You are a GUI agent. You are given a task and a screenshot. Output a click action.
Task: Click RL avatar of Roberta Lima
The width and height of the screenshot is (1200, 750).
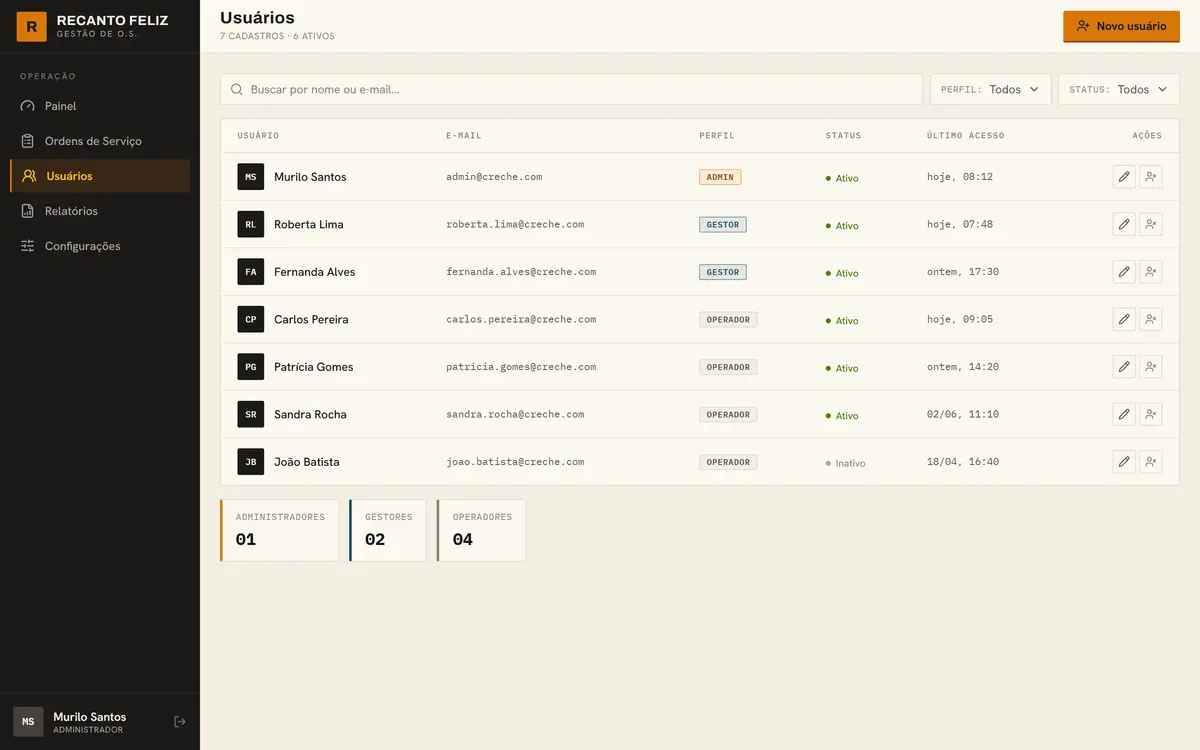(251, 224)
